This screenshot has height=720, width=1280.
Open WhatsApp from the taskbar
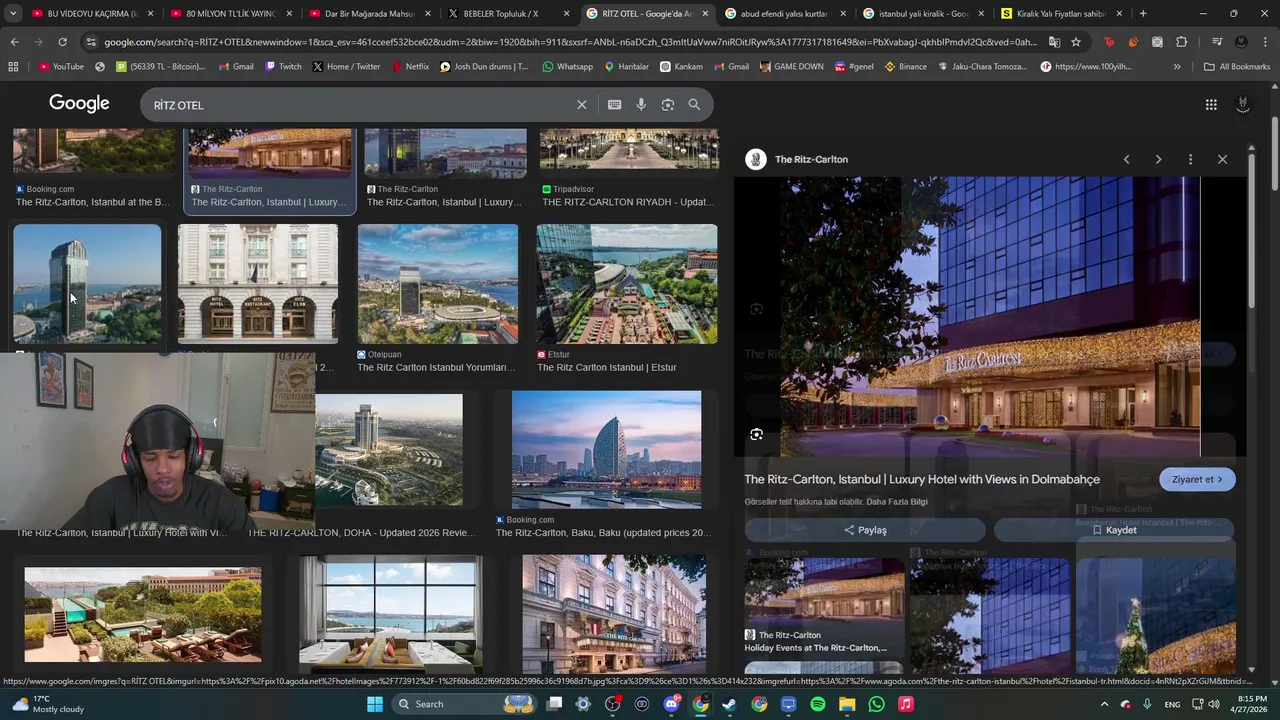(x=876, y=704)
